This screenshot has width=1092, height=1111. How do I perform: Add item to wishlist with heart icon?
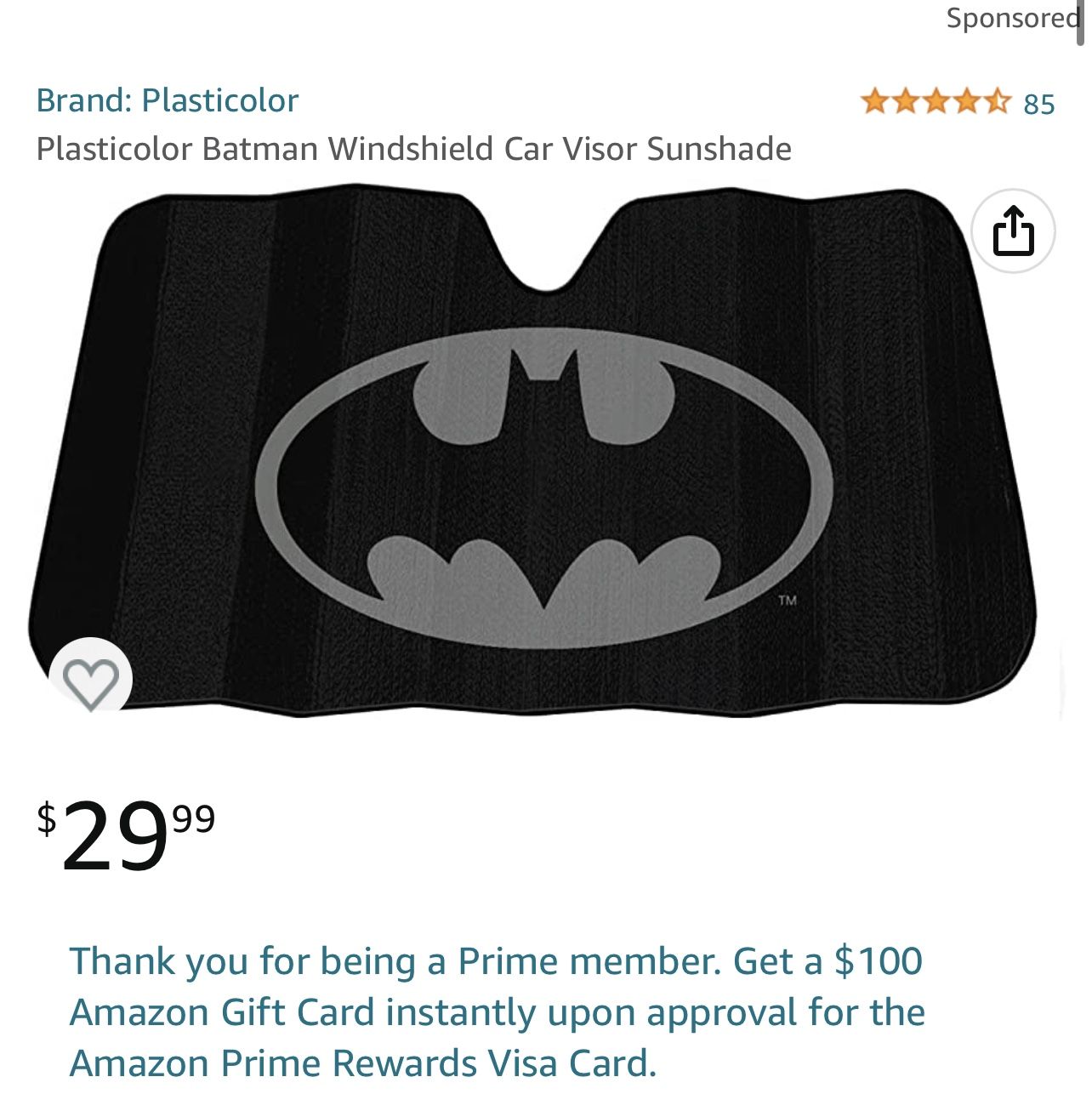[x=91, y=680]
